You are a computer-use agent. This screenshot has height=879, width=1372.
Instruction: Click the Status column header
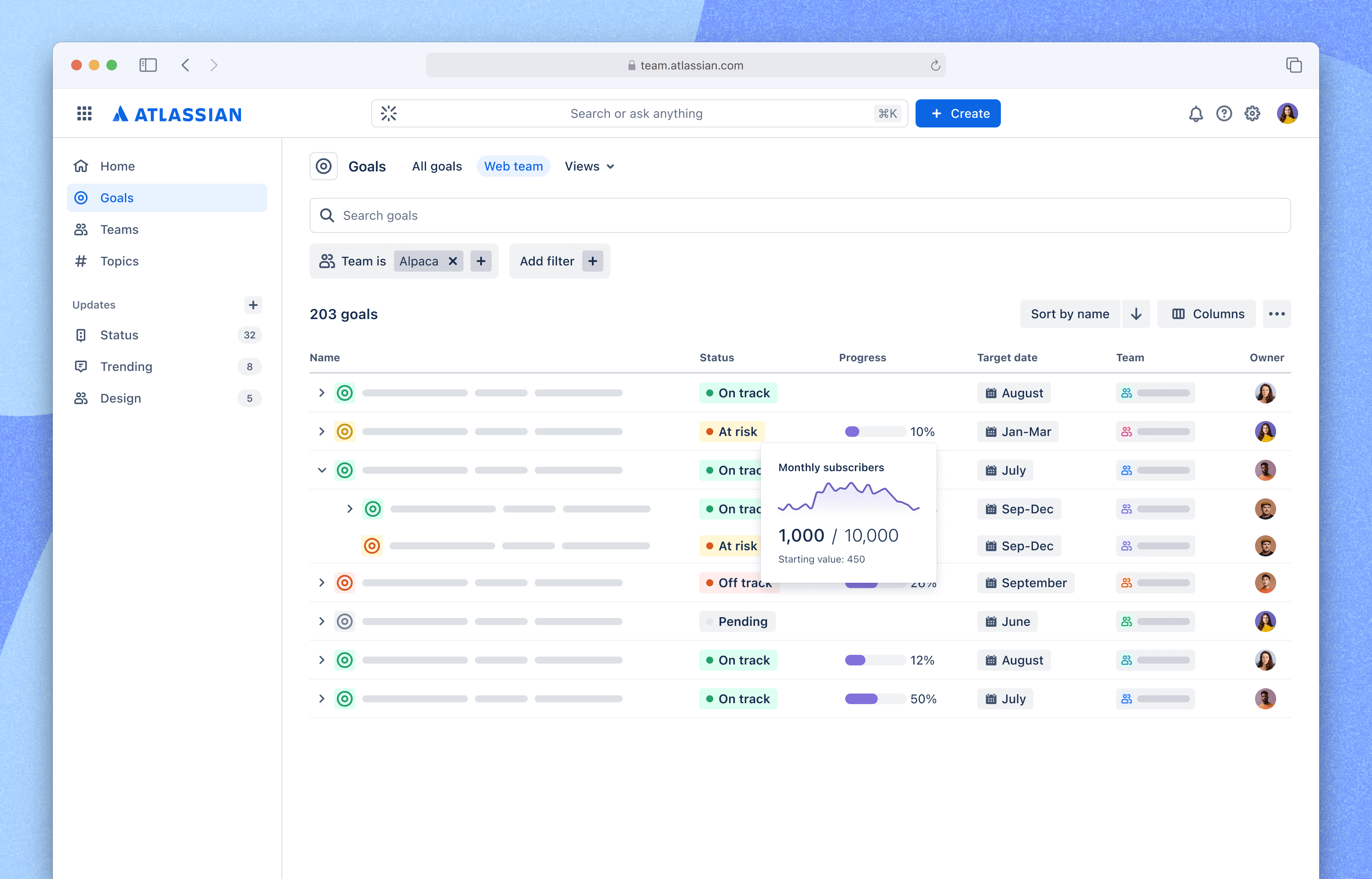point(717,357)
